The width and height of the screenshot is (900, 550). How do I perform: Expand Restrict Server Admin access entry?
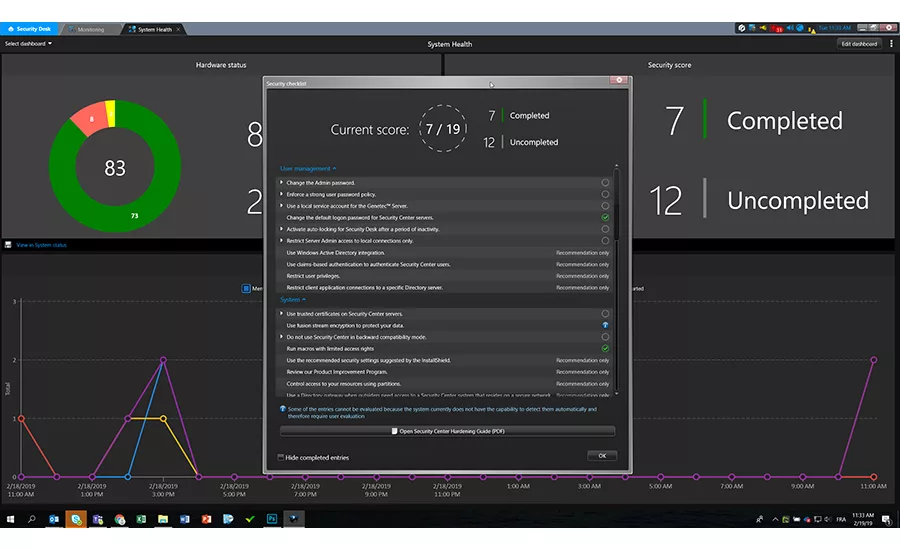coord(281,241)
